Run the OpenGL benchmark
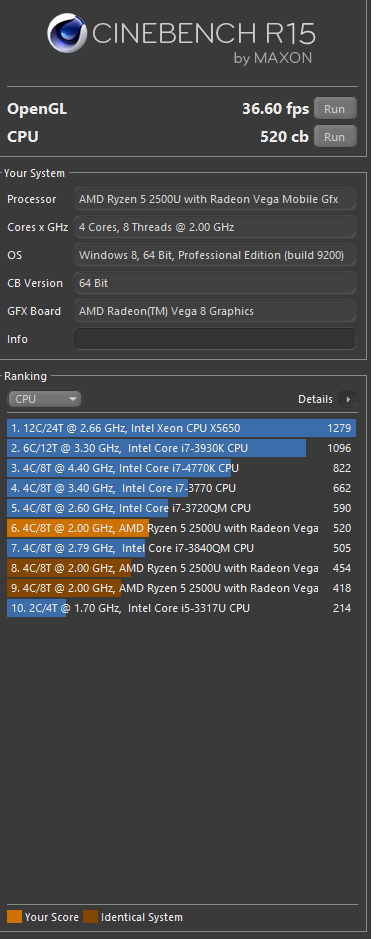The width and height of the screenshot is (376, 939). point(335,109)
